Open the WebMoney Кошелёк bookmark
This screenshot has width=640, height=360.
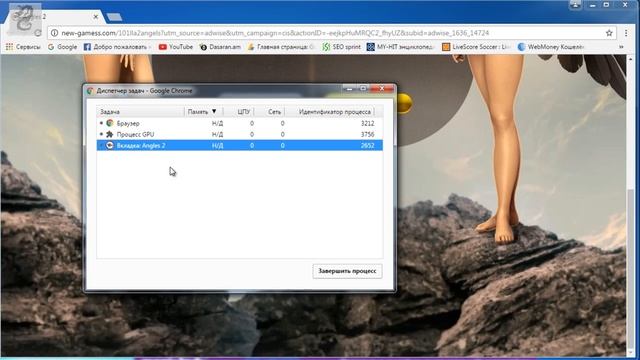(x=551, y=47)
